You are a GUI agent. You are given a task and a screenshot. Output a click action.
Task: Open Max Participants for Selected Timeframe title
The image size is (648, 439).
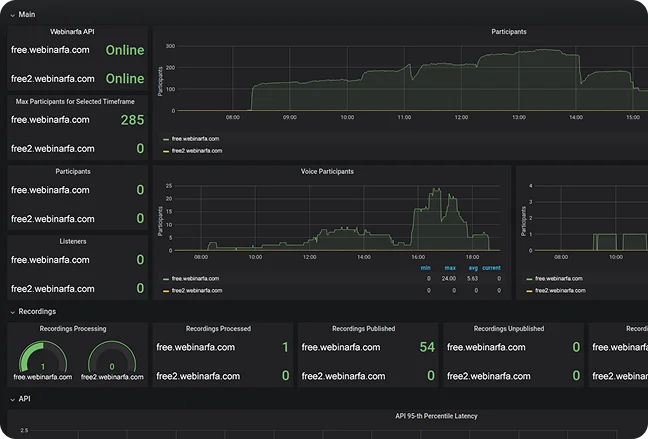tap(78, 101)
